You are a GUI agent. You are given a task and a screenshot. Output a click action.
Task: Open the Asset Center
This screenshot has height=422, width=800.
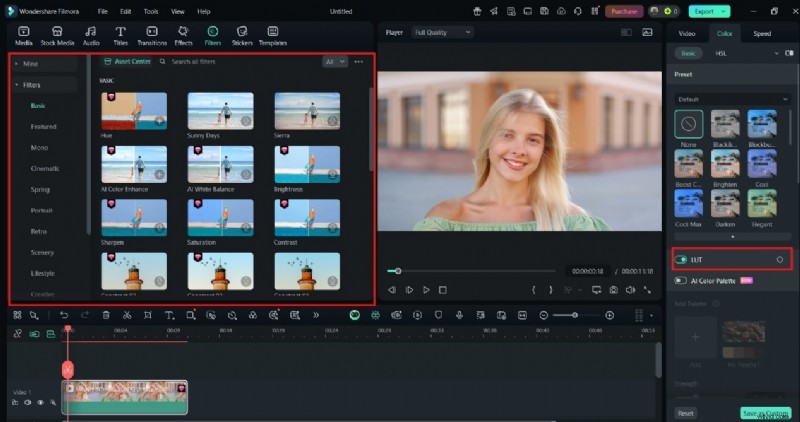click(x=128, y=62)
